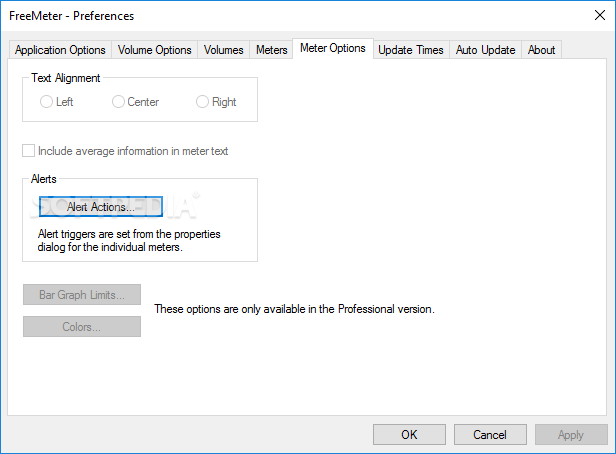The height and width of the screenshot is (454, 616).
Task: Click the Bar Graph Limits button
Action: pos(82,295)
